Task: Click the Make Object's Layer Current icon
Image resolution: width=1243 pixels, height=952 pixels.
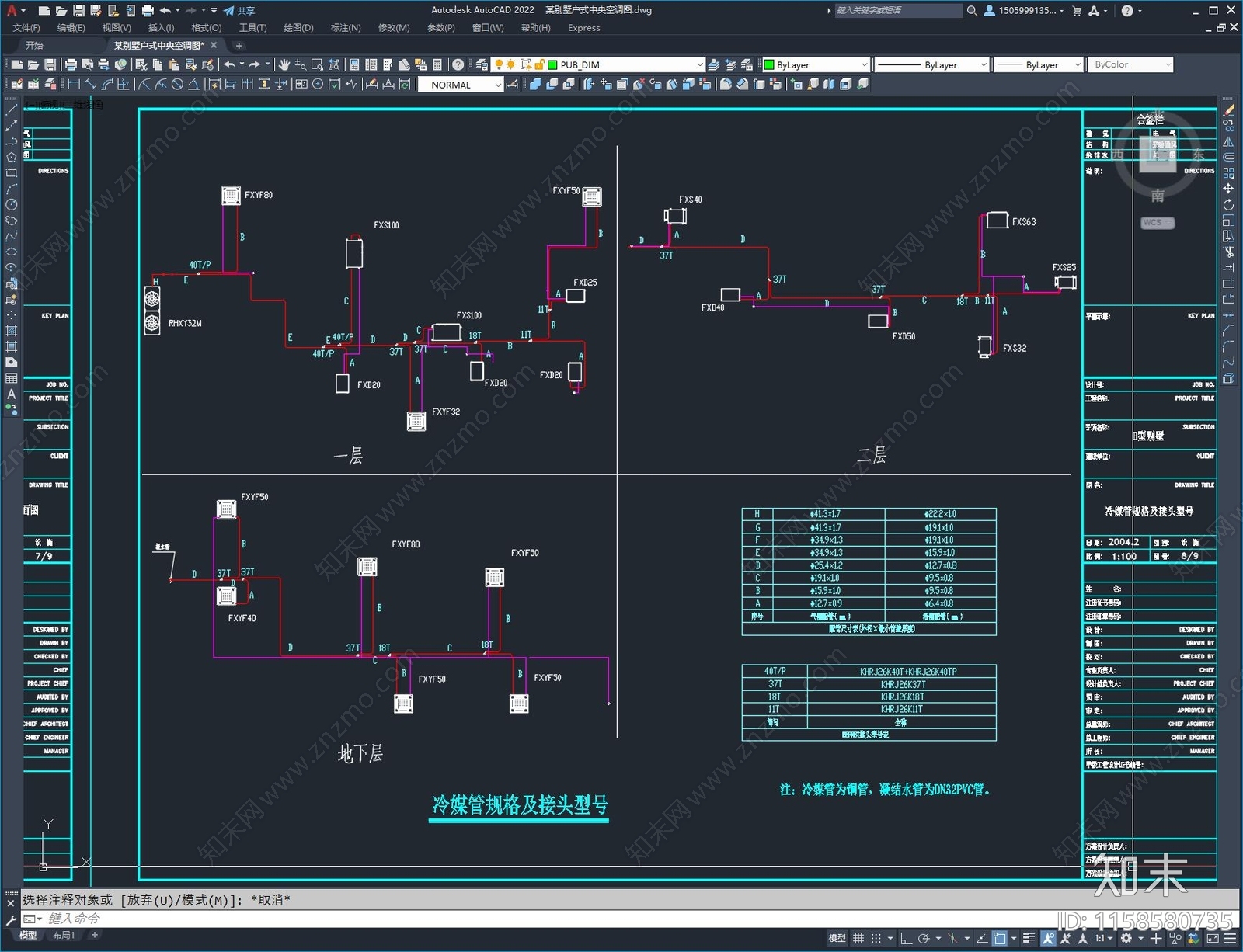Action: (714, 64)
